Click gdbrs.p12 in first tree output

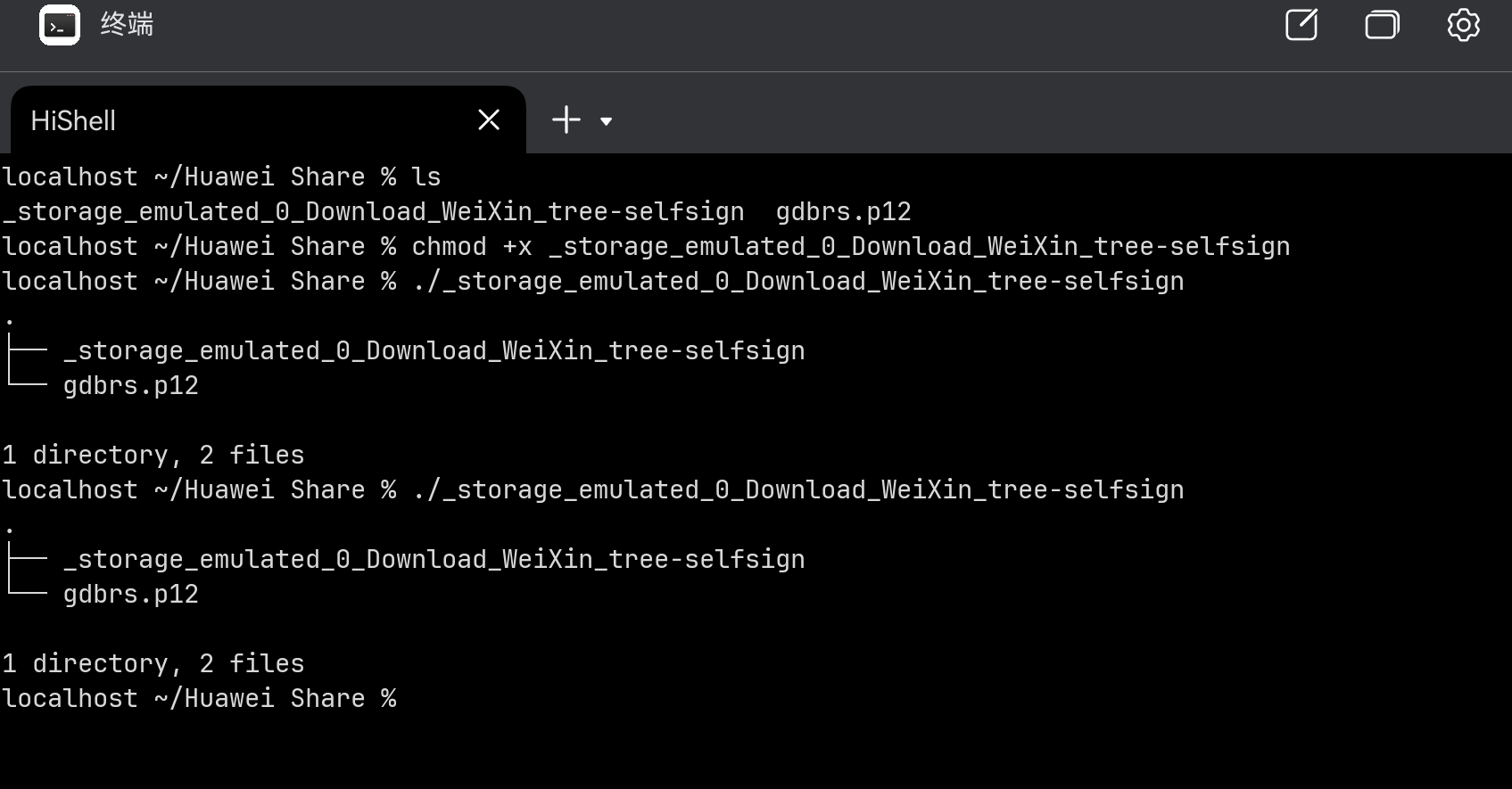pos(131,385)
